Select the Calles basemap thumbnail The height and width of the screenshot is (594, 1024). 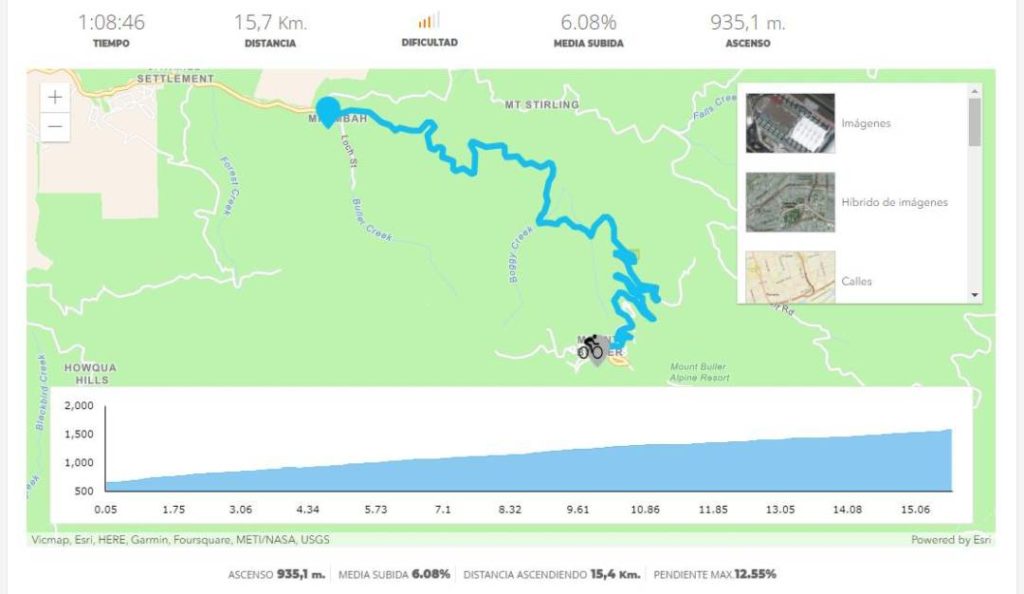pyautogui.click(x=790, y=277)
